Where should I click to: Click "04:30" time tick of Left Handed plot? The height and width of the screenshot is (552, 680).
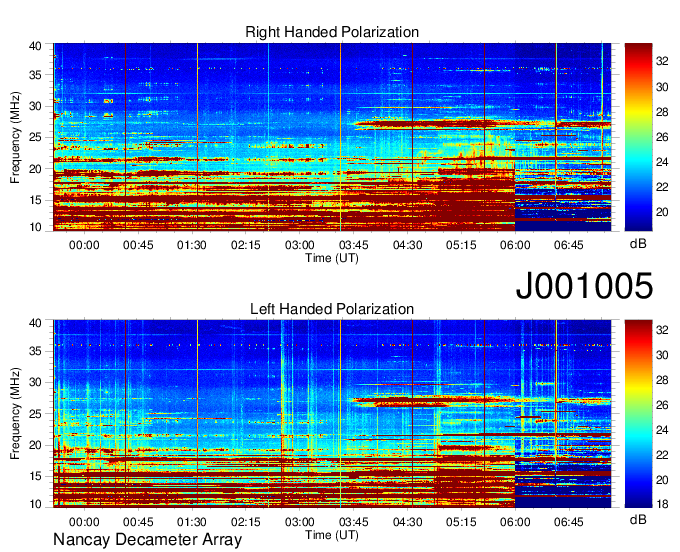pyautogui.click(x=407, y=522)
